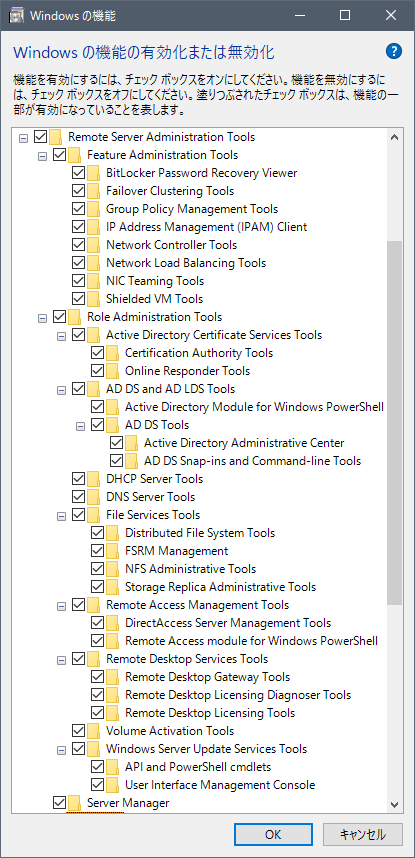Click the Windows Features icon in title bar
The image size is (415, 858).
(16, 16)
